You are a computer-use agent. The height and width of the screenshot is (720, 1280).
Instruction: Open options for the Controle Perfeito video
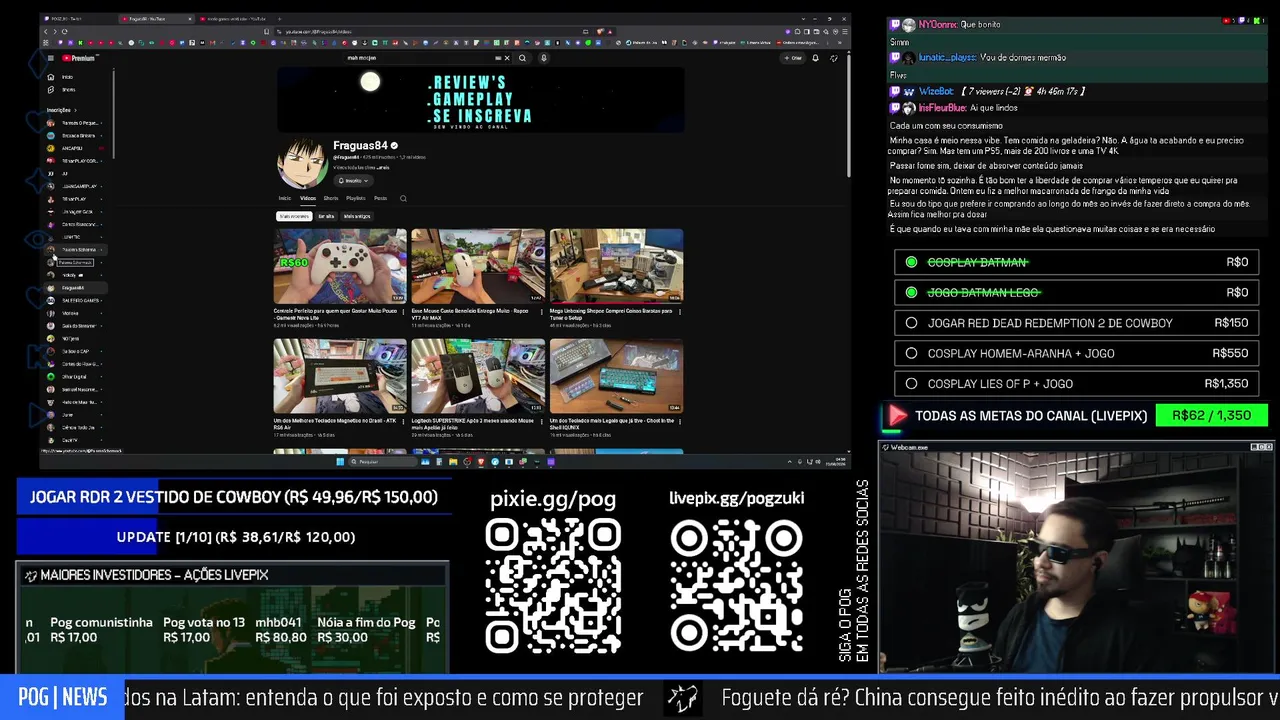405,312
